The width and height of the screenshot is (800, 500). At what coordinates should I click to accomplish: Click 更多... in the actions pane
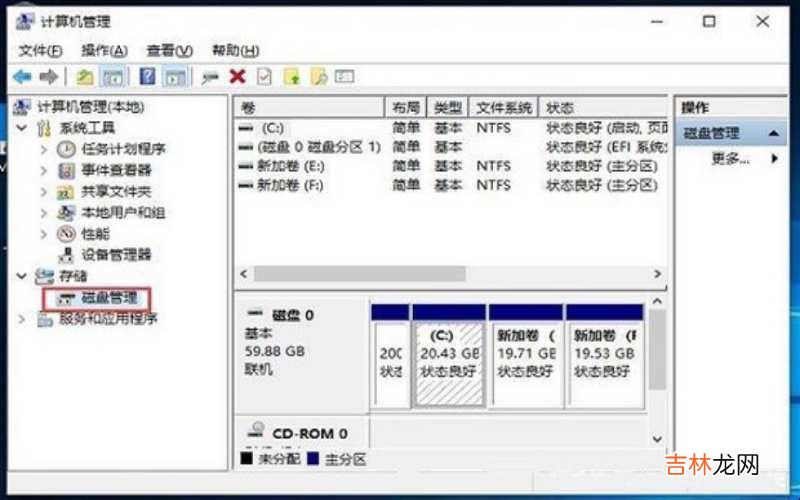pyautogui.click(x=730, y=158)
